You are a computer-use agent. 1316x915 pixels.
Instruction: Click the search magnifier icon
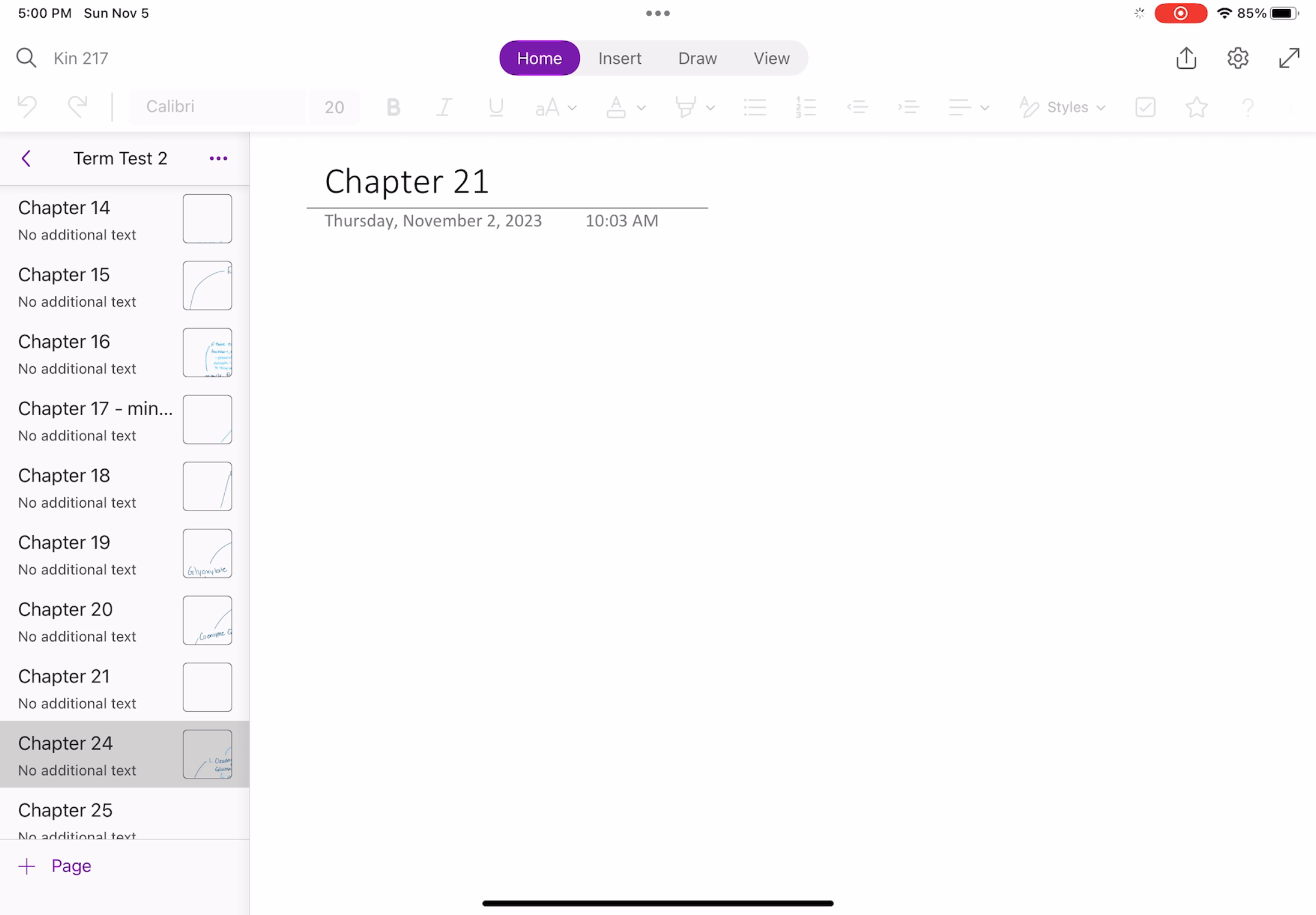tap(26, 58)
